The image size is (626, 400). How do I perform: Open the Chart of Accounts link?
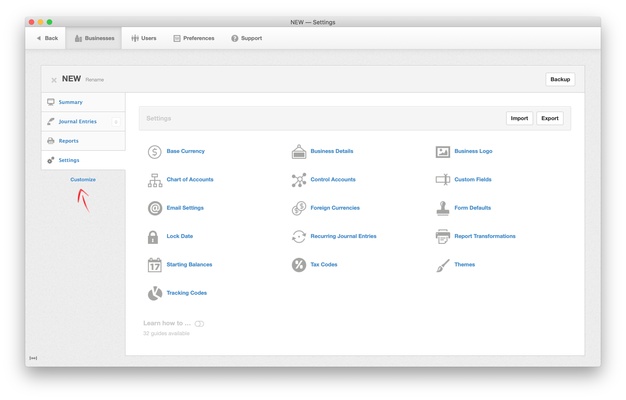[x=190, y=180]
